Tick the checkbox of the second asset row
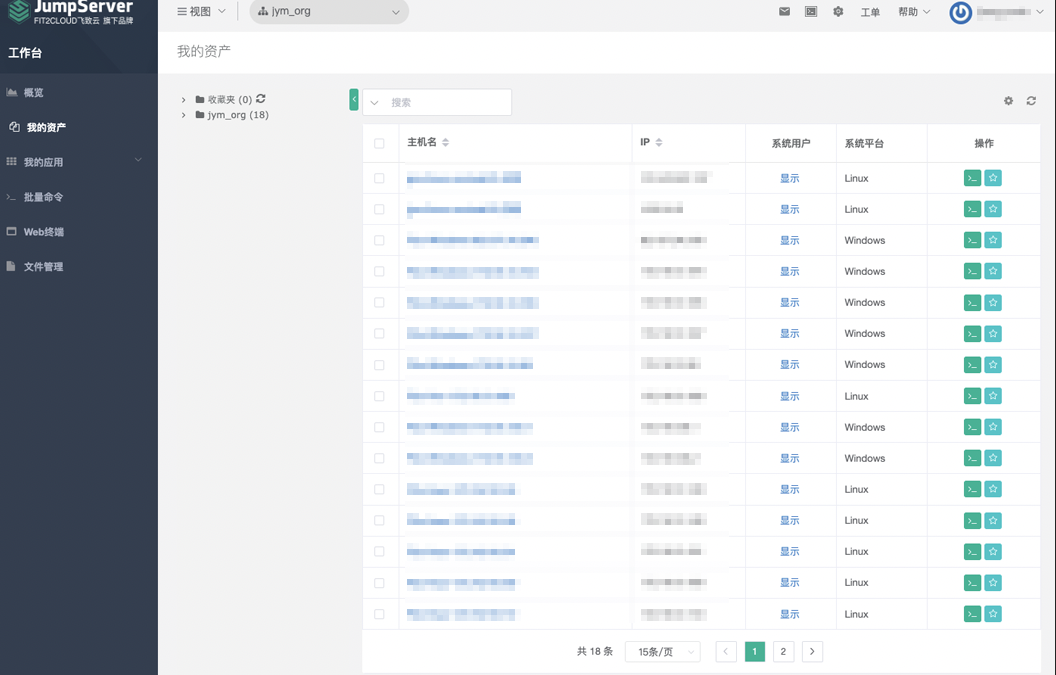Image resolution: width=1056 pixels, height=675 pixels. (380, 208)
